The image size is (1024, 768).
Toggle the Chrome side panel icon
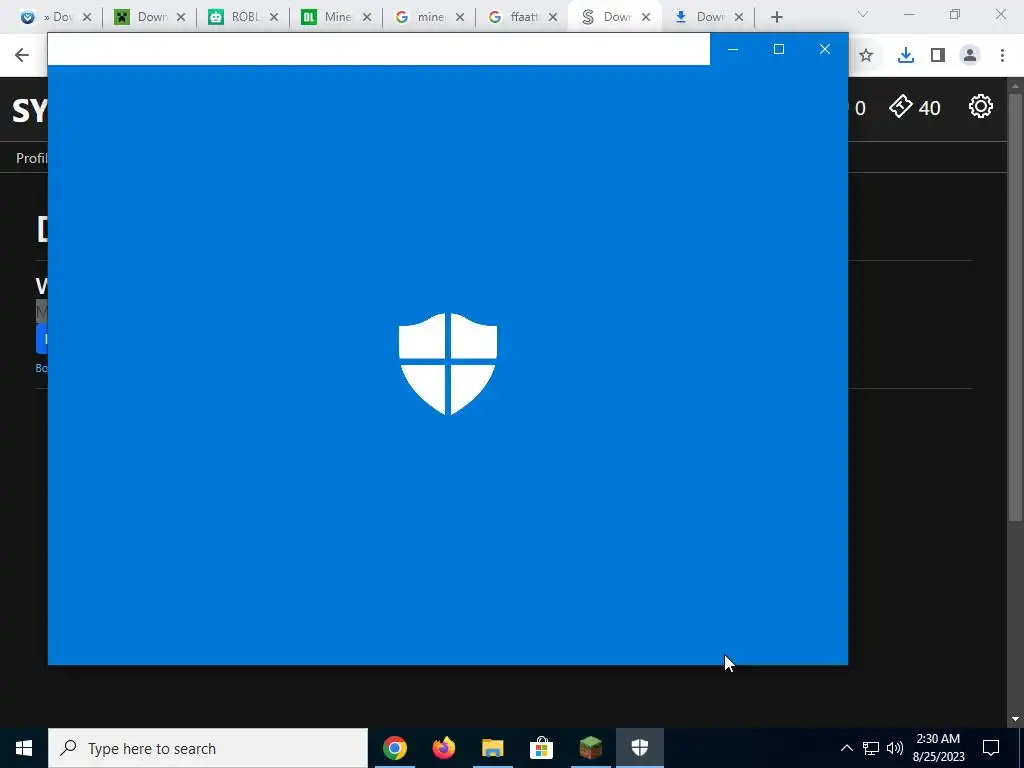tap(938, 56)
